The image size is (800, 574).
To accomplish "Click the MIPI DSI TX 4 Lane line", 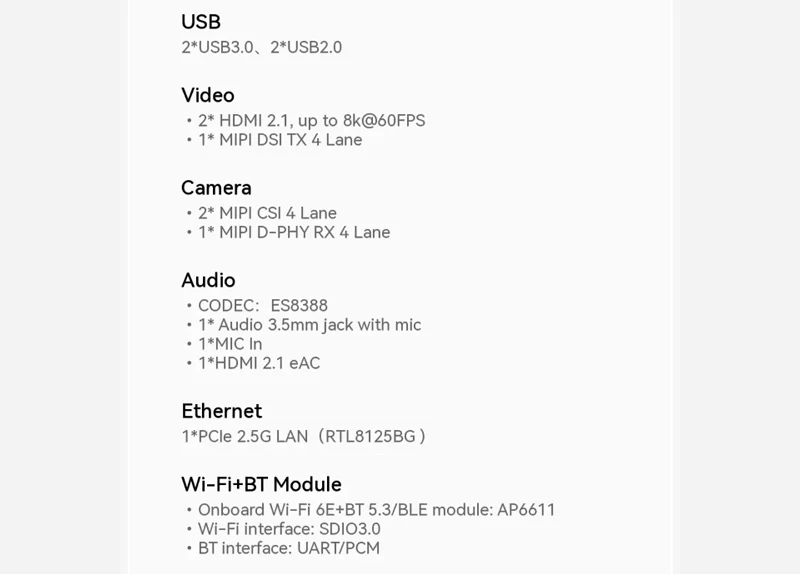I will point(280,140).
